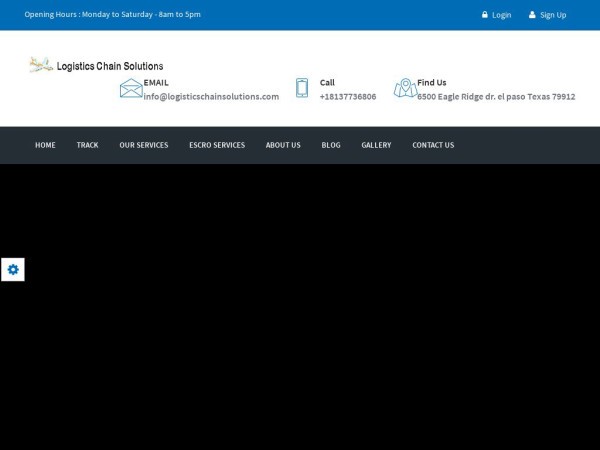600x450 pixels.
Task: Click the map pin Find Us icon
Action: (406, 88)
